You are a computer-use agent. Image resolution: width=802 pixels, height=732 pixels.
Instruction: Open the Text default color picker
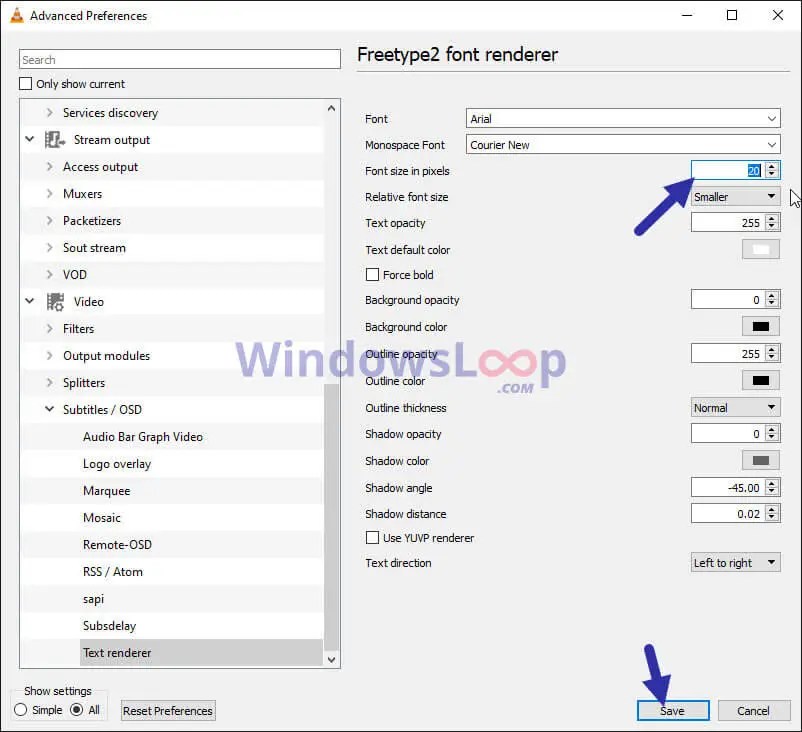(761, 250)
